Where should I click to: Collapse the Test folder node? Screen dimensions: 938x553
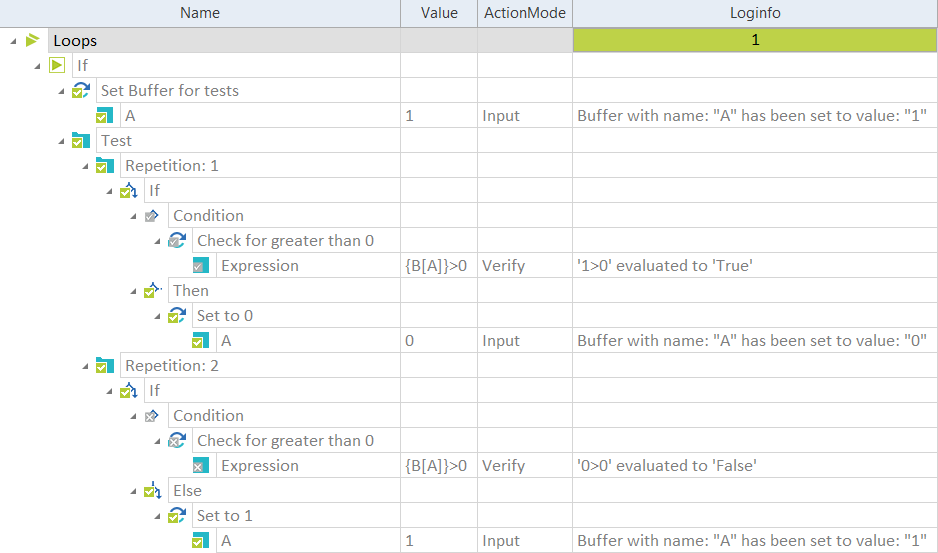(x=61, y=141)
